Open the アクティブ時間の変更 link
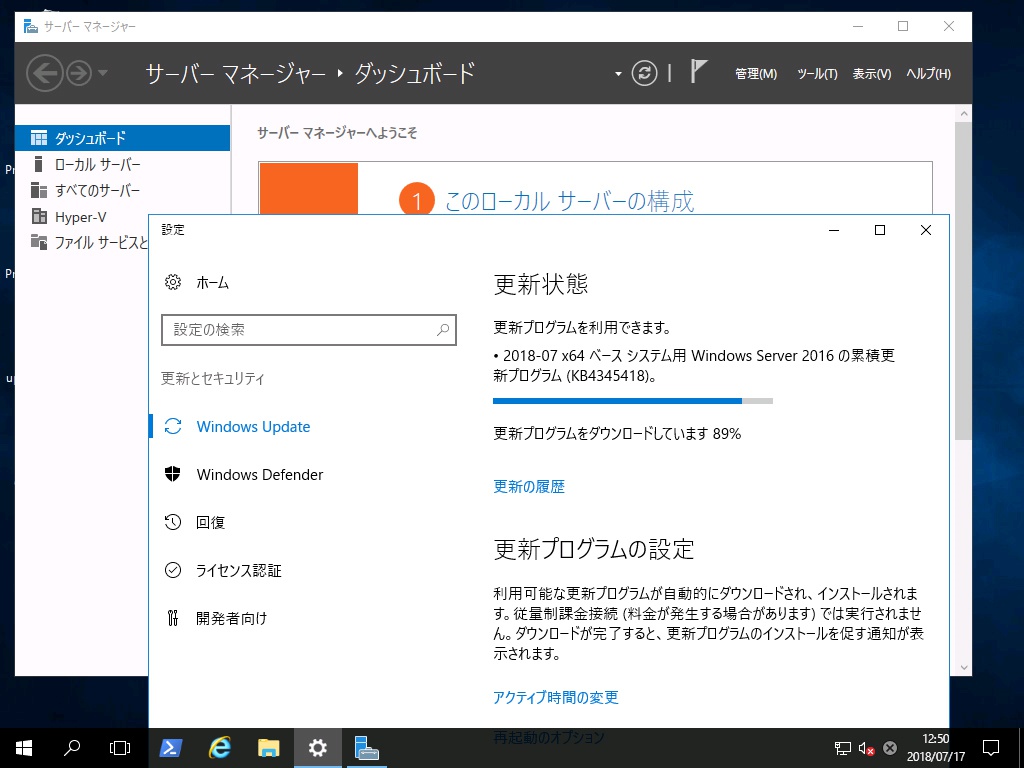 (556, 697)
